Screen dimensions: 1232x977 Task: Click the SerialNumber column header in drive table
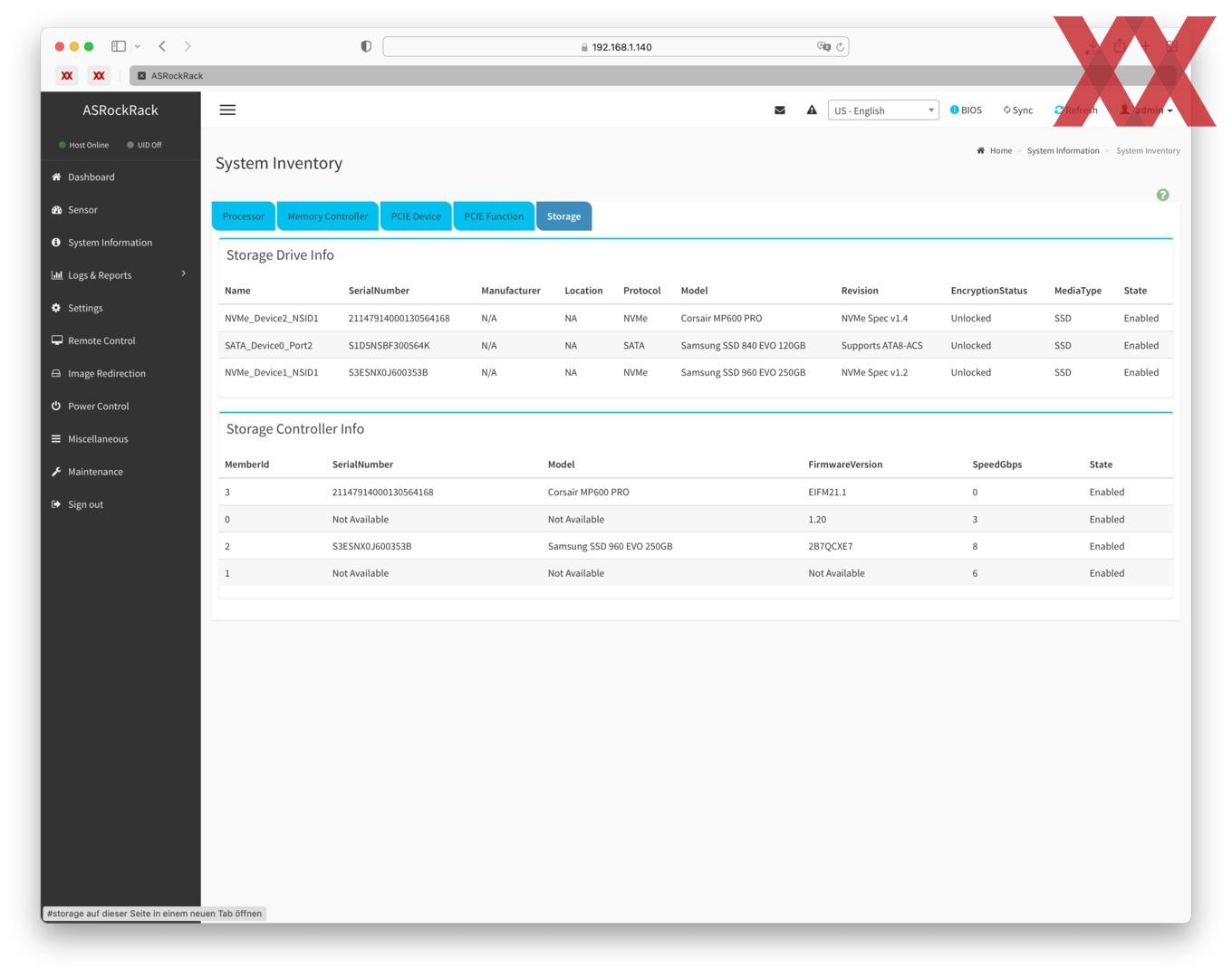(x=379, y=291)
